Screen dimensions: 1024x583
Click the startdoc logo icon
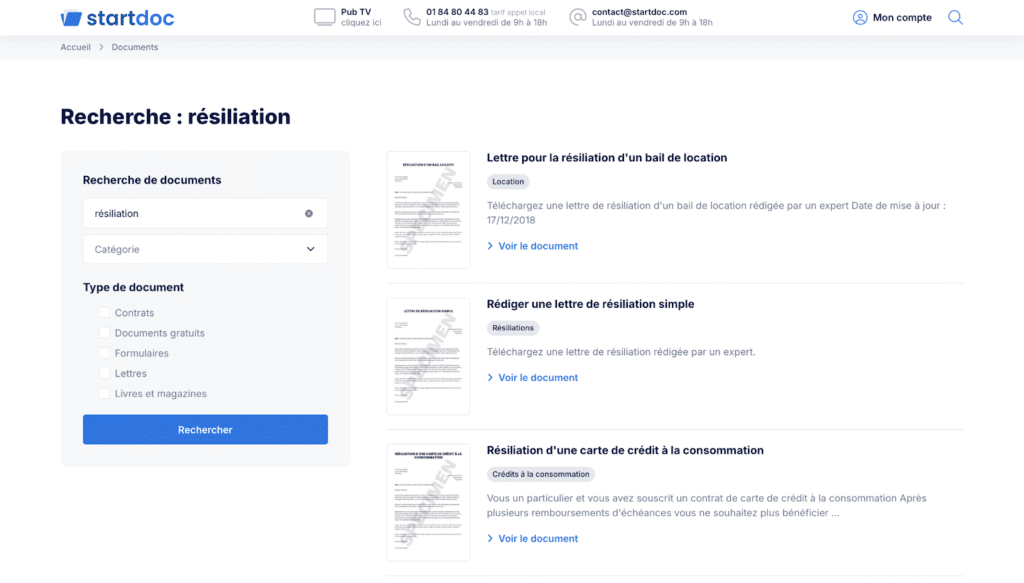[x=71, y=18]
